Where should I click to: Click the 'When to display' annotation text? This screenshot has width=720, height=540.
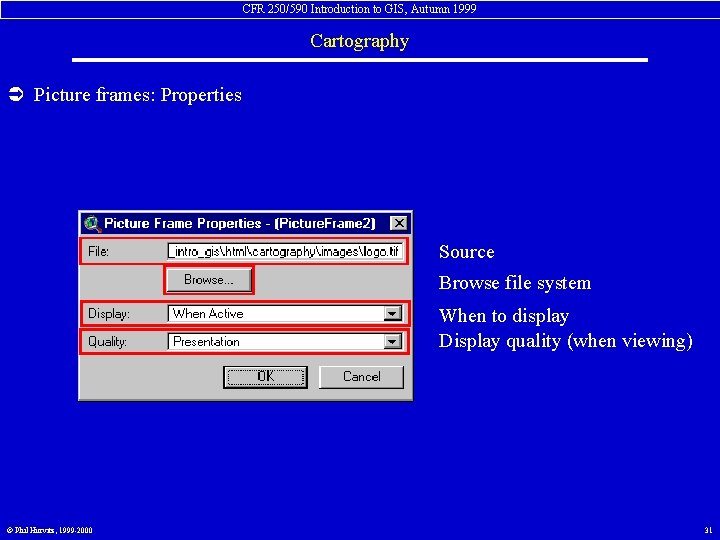coord(504,316)
